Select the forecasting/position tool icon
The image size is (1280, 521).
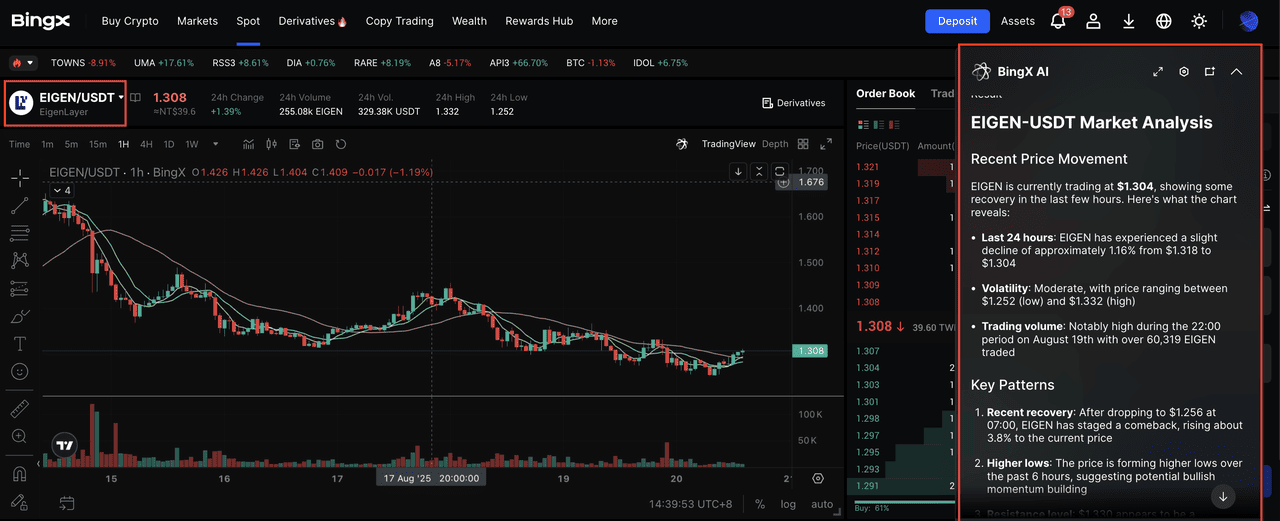[19, 288]
